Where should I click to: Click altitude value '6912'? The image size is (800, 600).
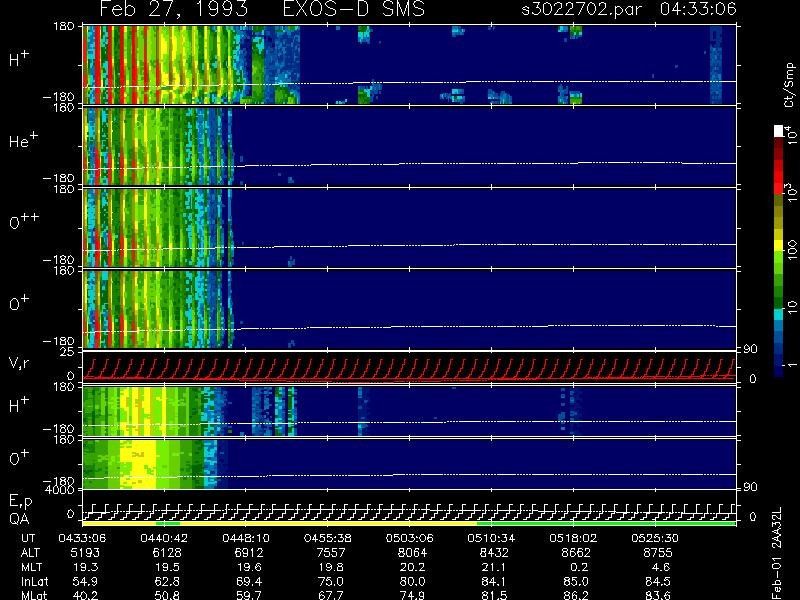(x=249, y=553)
